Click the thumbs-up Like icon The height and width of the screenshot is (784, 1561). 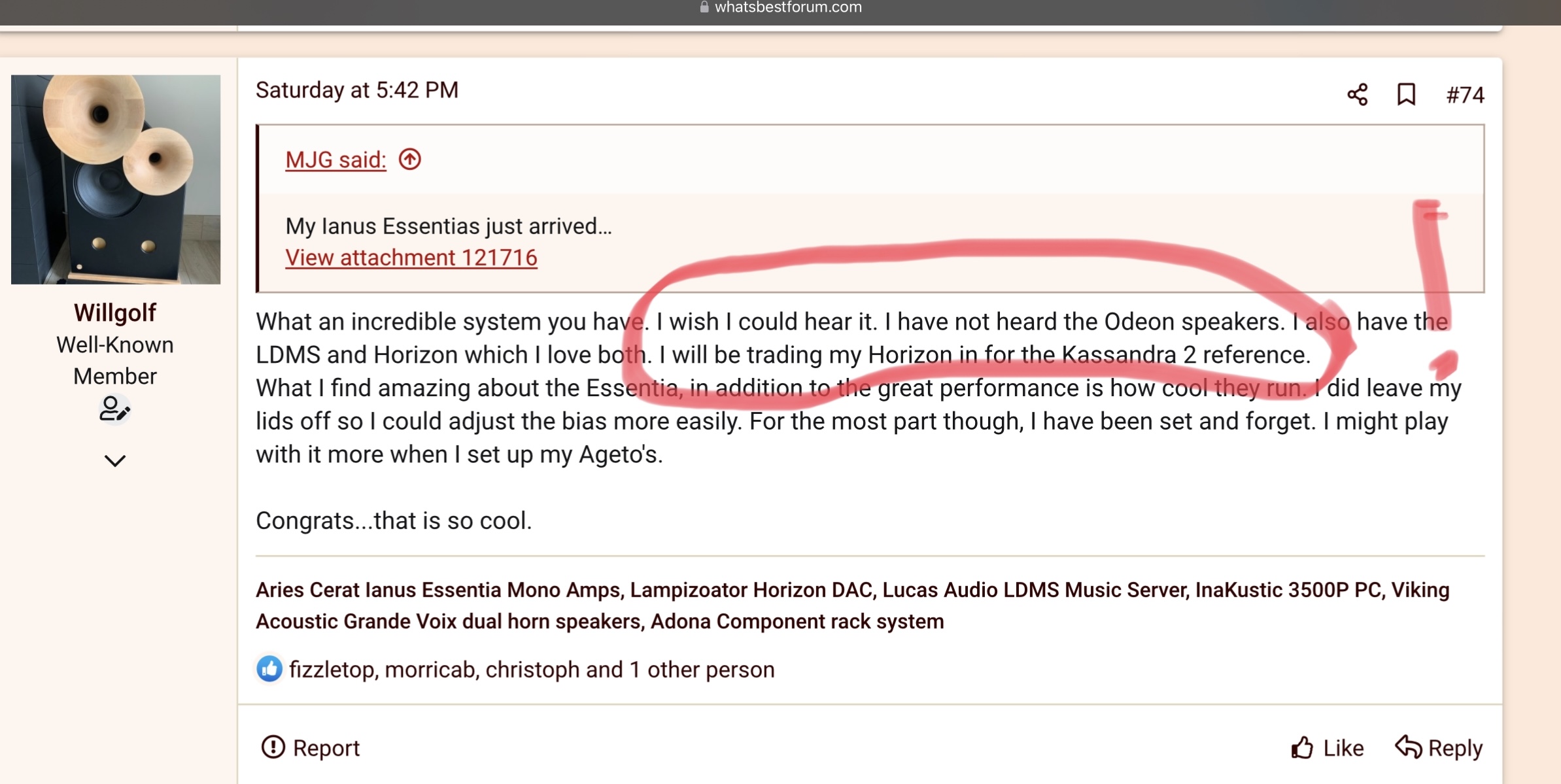(x=1302, y=747)
